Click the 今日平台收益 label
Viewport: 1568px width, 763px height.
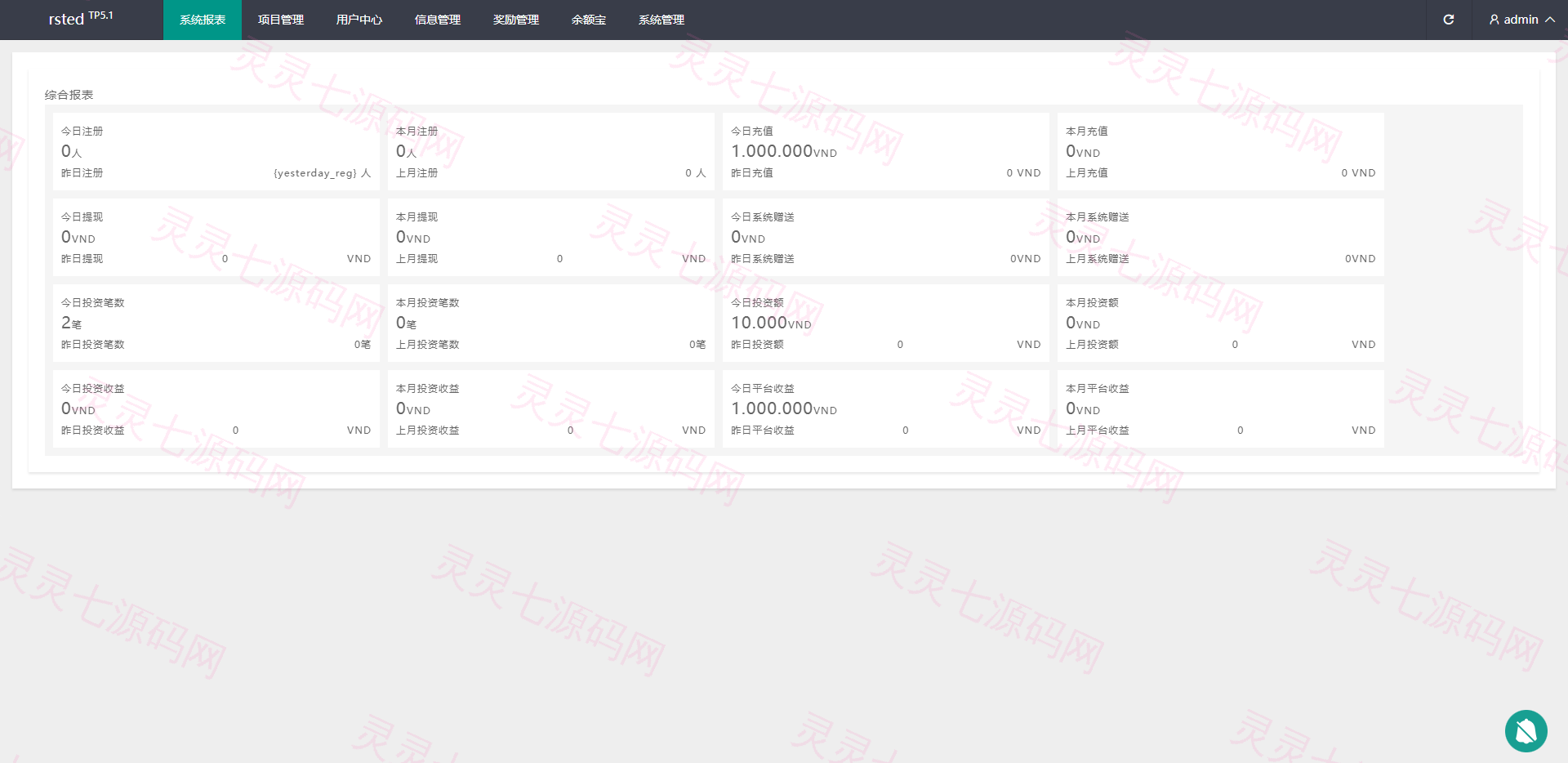pyautogui.click(x=763, y=388)
